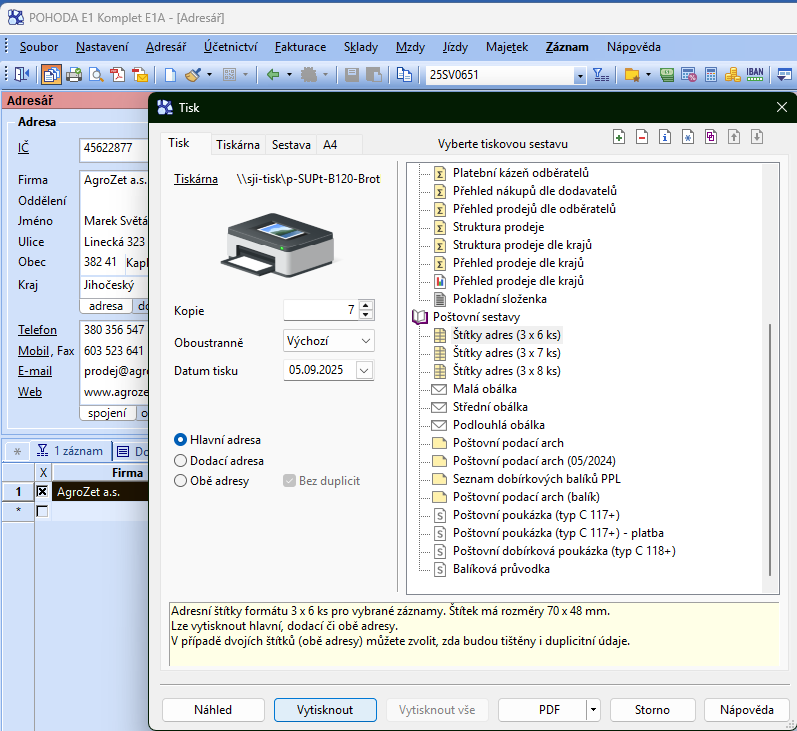The image size is (797, 731).
Task: Click the printer icon in main toolbar
Action: 74,75
